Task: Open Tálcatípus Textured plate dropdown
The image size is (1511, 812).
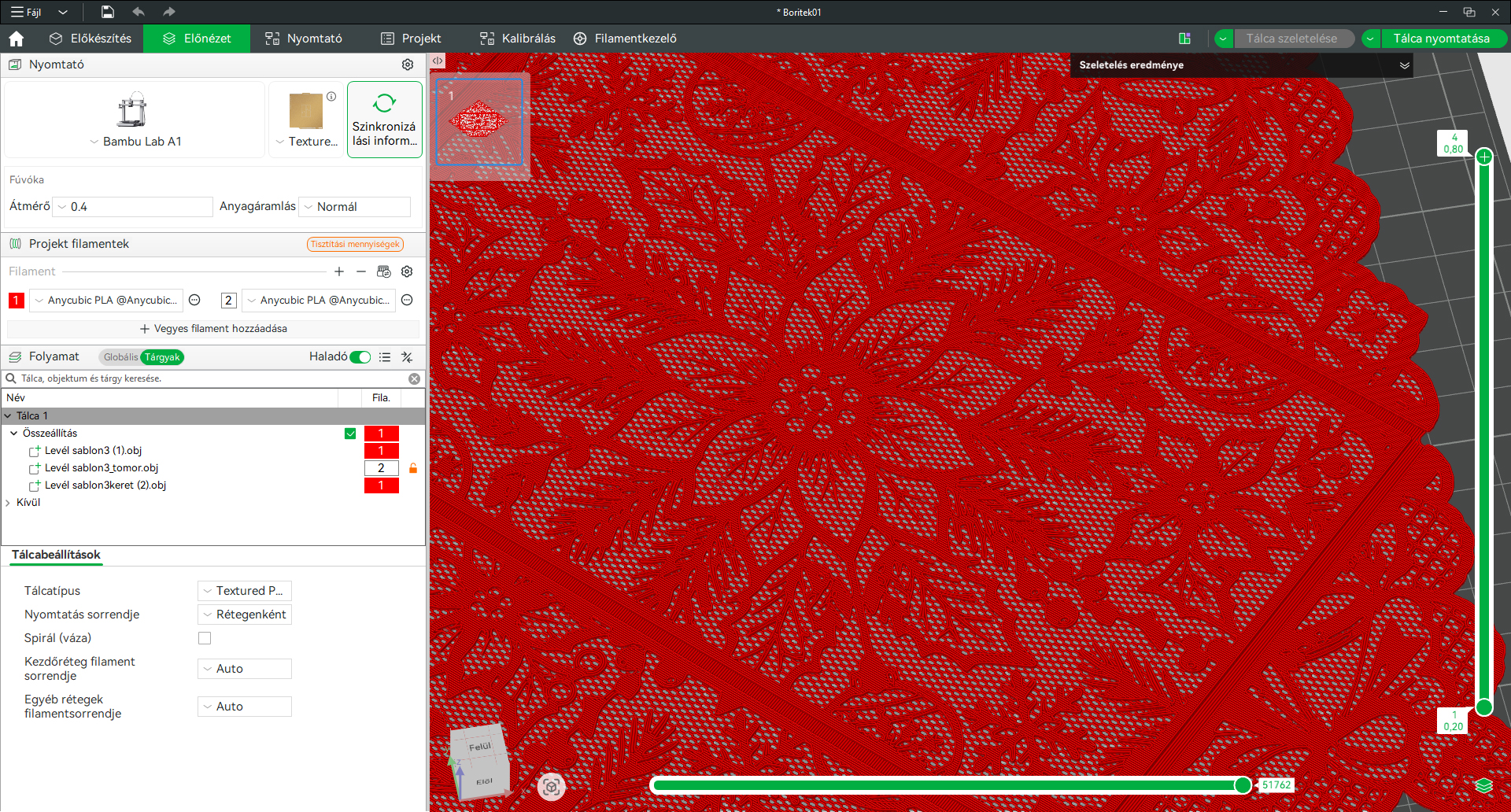Action: pos(245,591)
